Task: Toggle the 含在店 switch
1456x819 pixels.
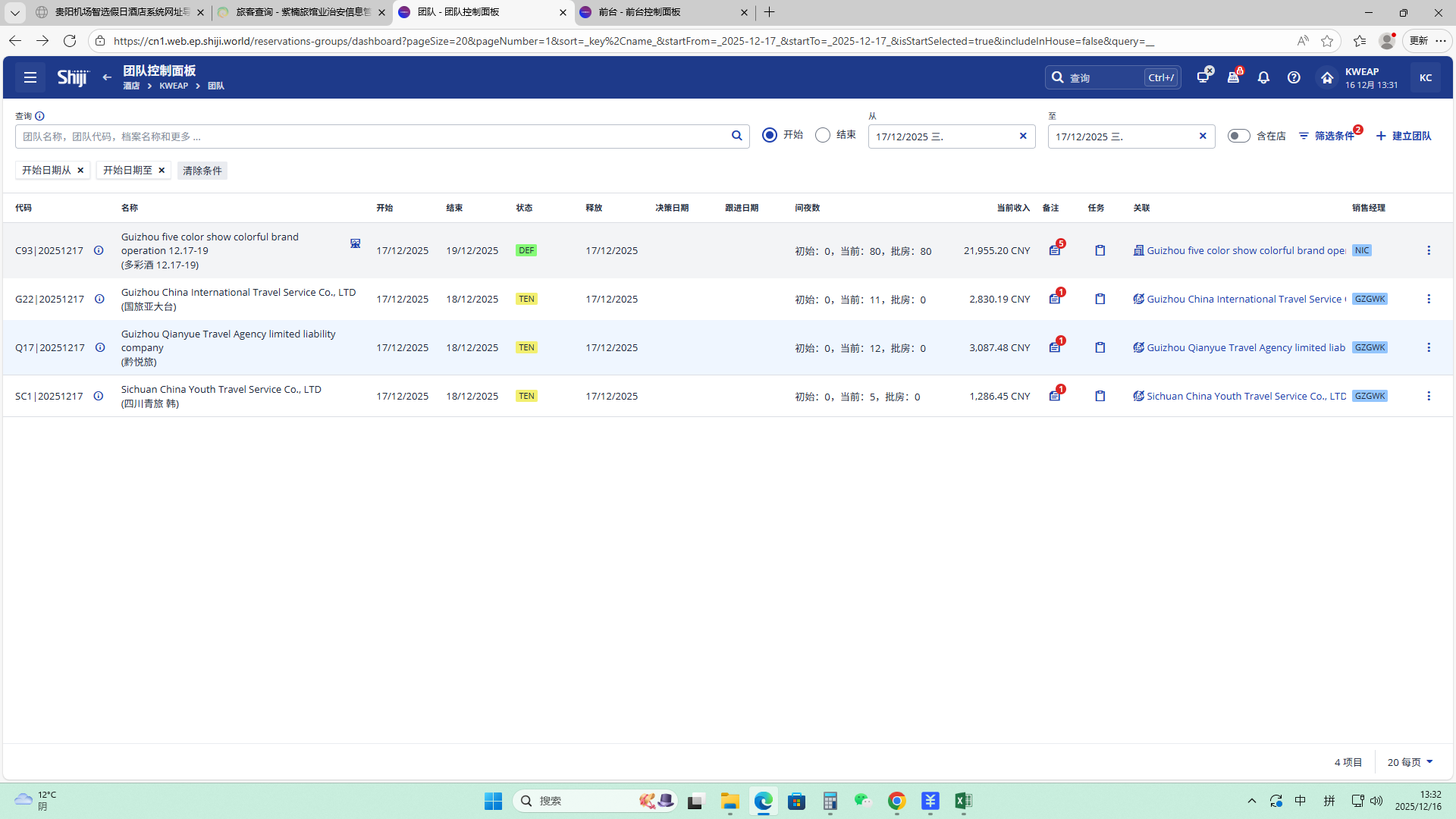Action: (x=1238, y=136)
